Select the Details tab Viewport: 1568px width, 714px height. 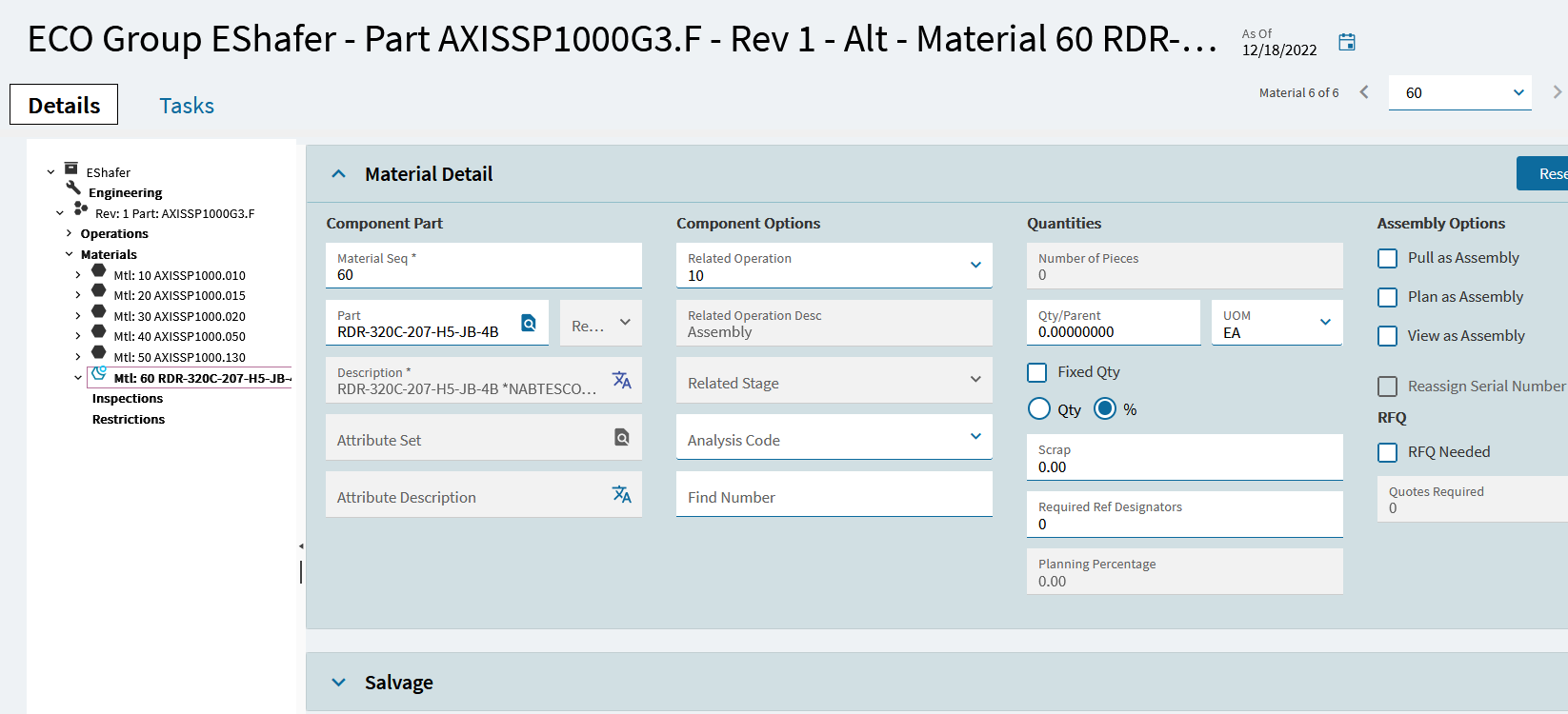[64, 105]
